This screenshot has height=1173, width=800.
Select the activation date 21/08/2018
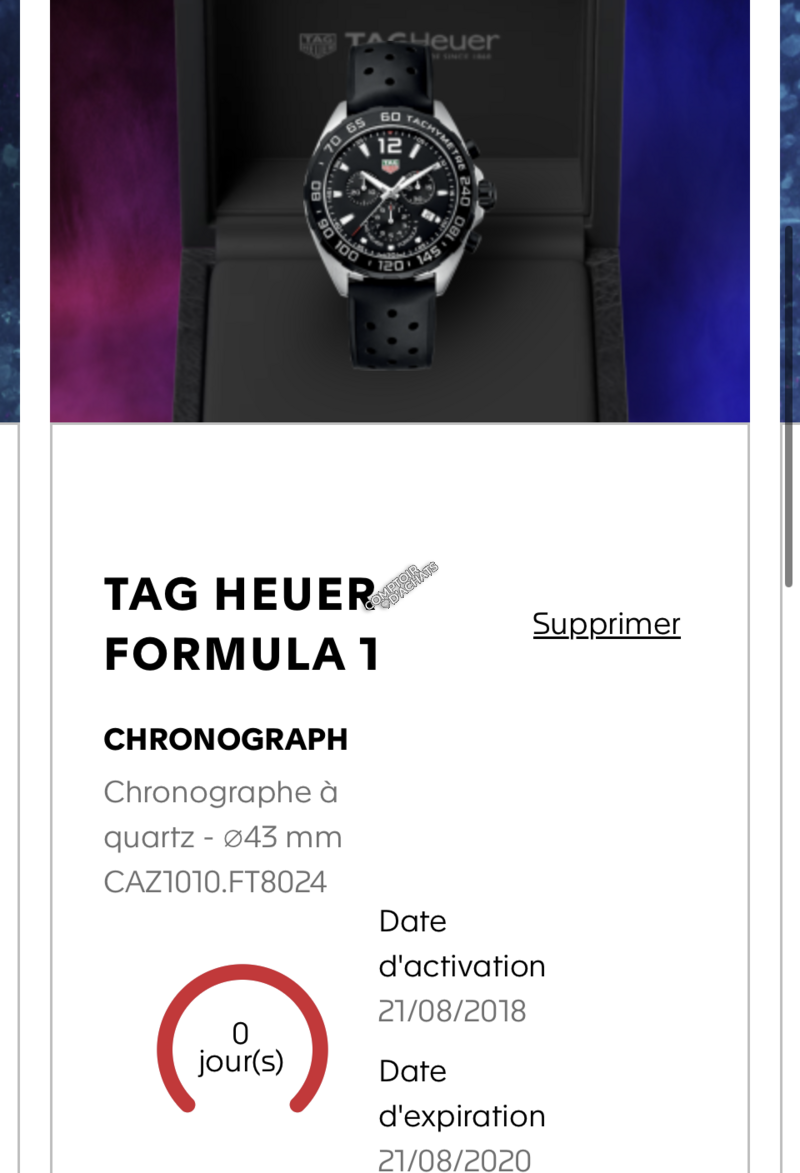(452, 1011)
